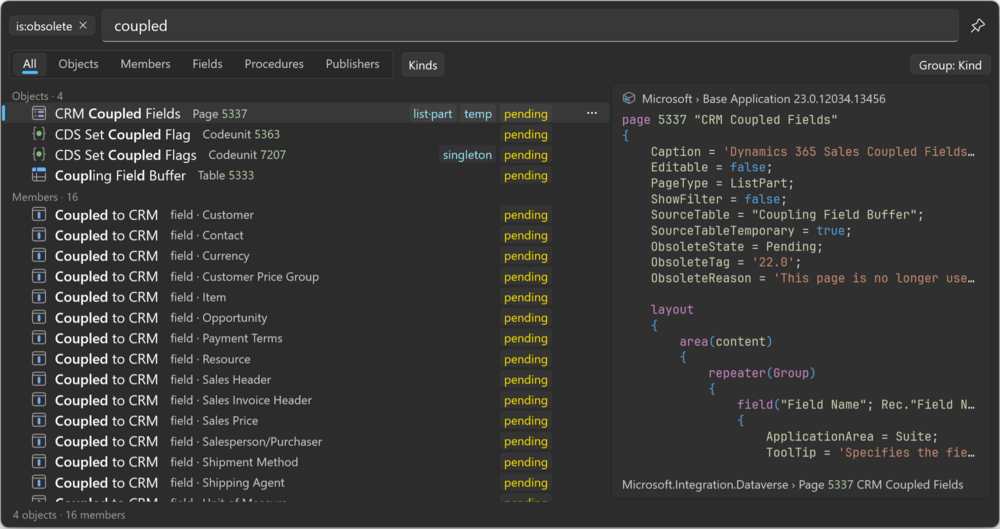Image resolution: width=1000 pixels, height=529 pixels.
Task: Open more actions for CRM Coupled Fields
Action: point(592,113)
